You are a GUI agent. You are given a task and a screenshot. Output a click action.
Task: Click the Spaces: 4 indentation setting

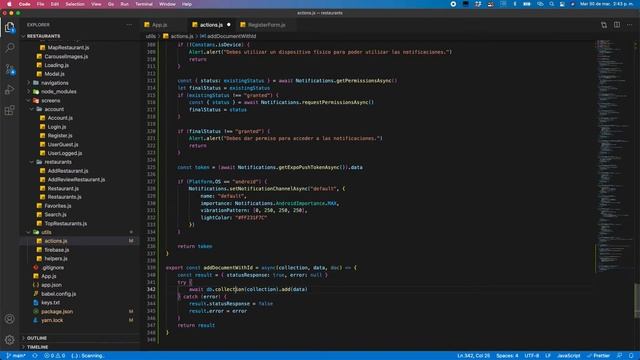click(x=507, y=356)
